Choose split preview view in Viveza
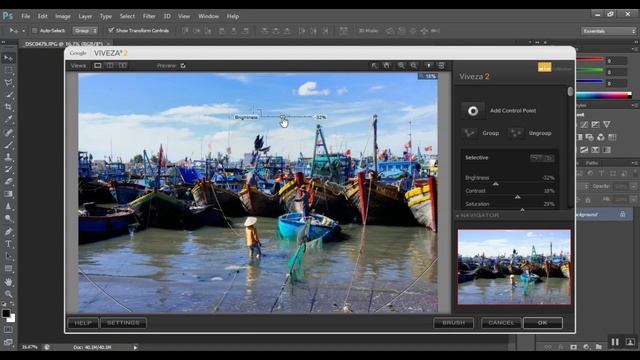 click(x=110, y=65)
